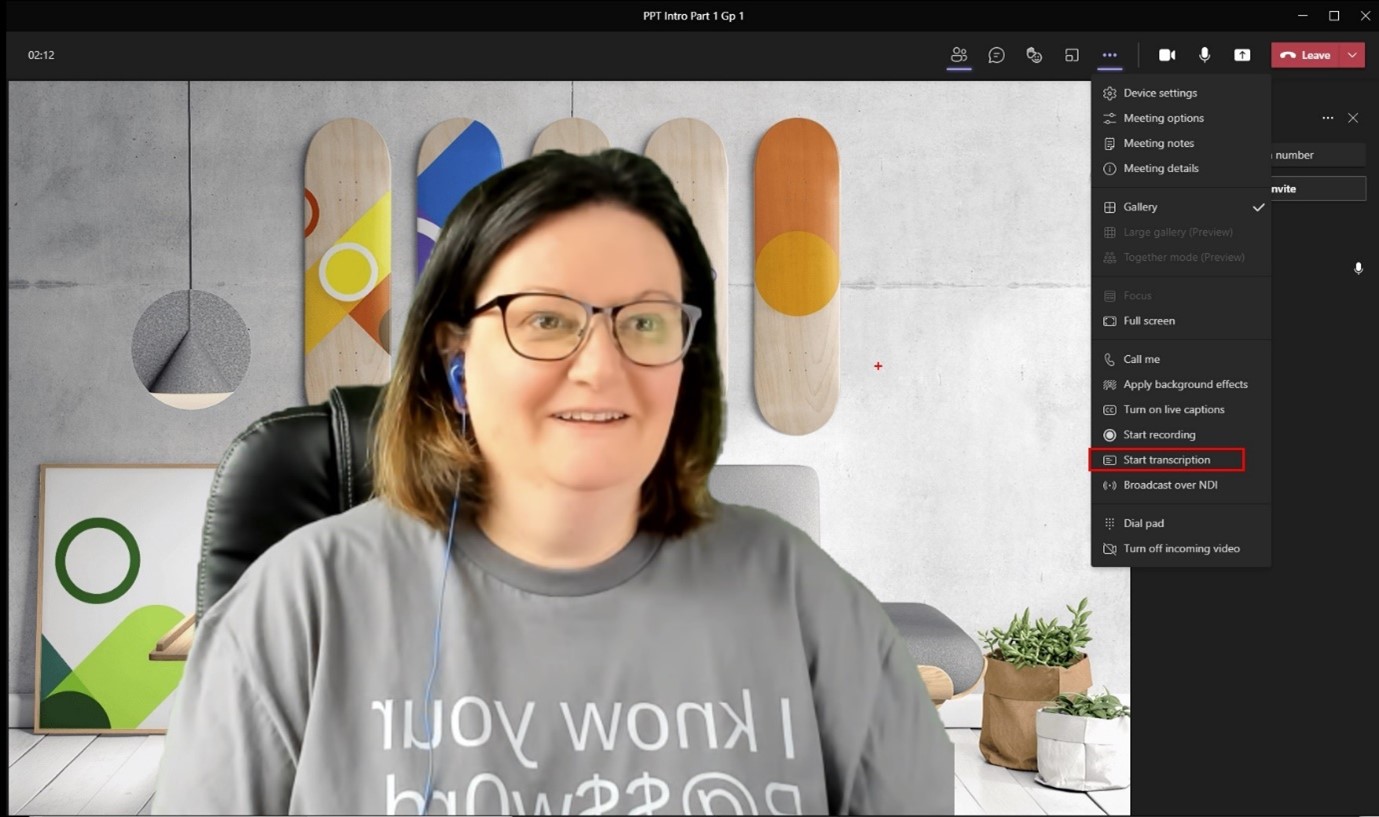Click the Share content tray icon
The image size is (1379, 817).
coord(1242,55)
